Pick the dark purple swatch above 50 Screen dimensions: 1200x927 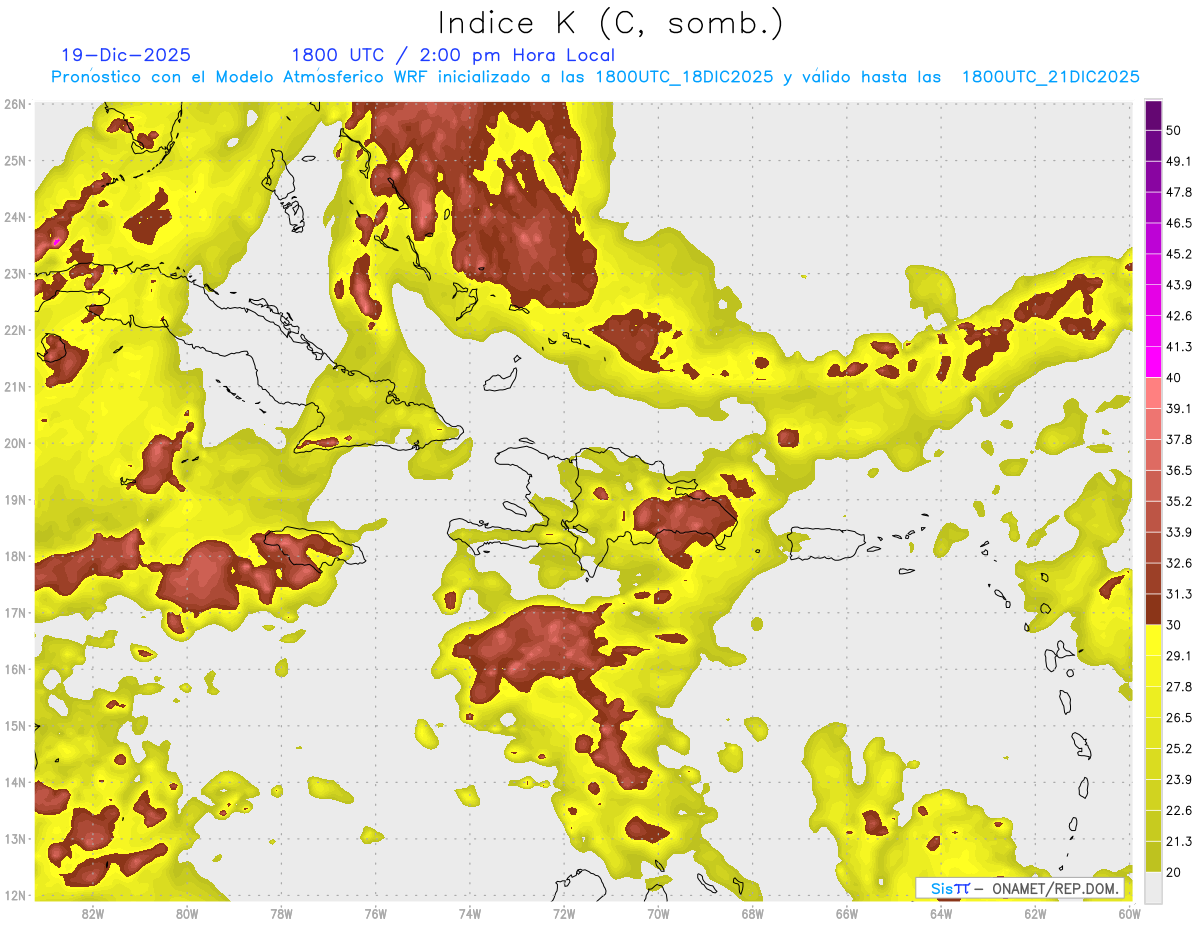point(1153,115)
